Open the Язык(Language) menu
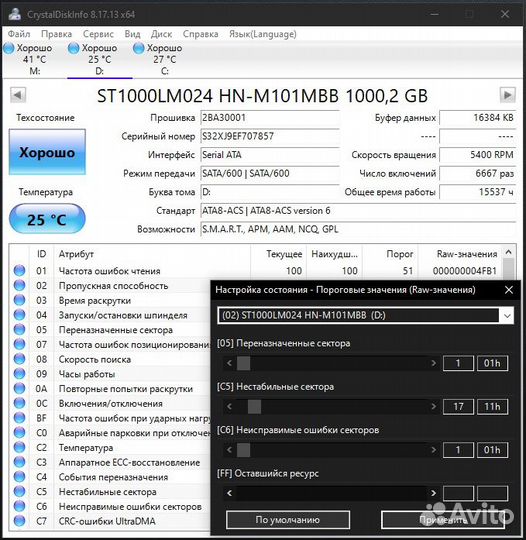Screen dimensions: 526x540 tap(262, 34)
